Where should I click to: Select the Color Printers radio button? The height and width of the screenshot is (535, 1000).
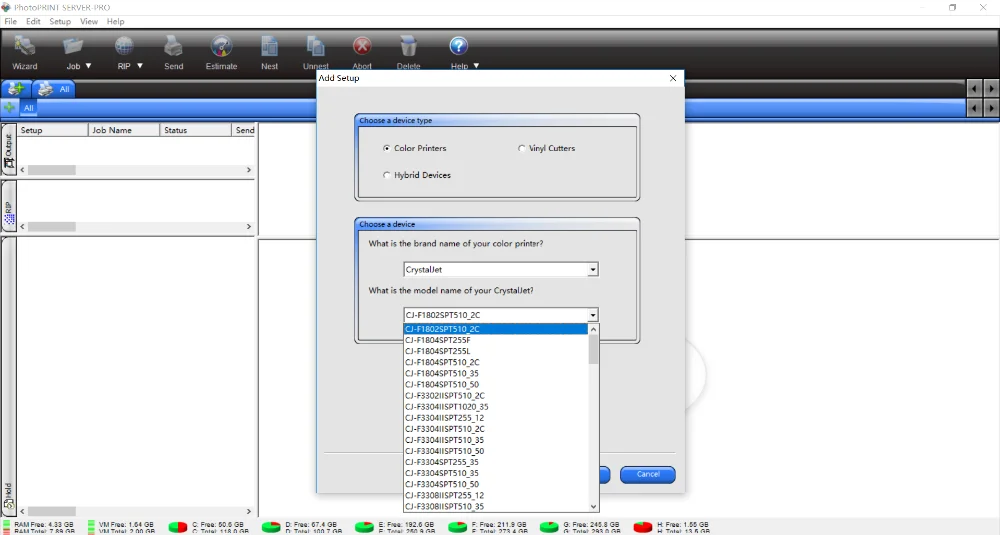pos(386,148)
